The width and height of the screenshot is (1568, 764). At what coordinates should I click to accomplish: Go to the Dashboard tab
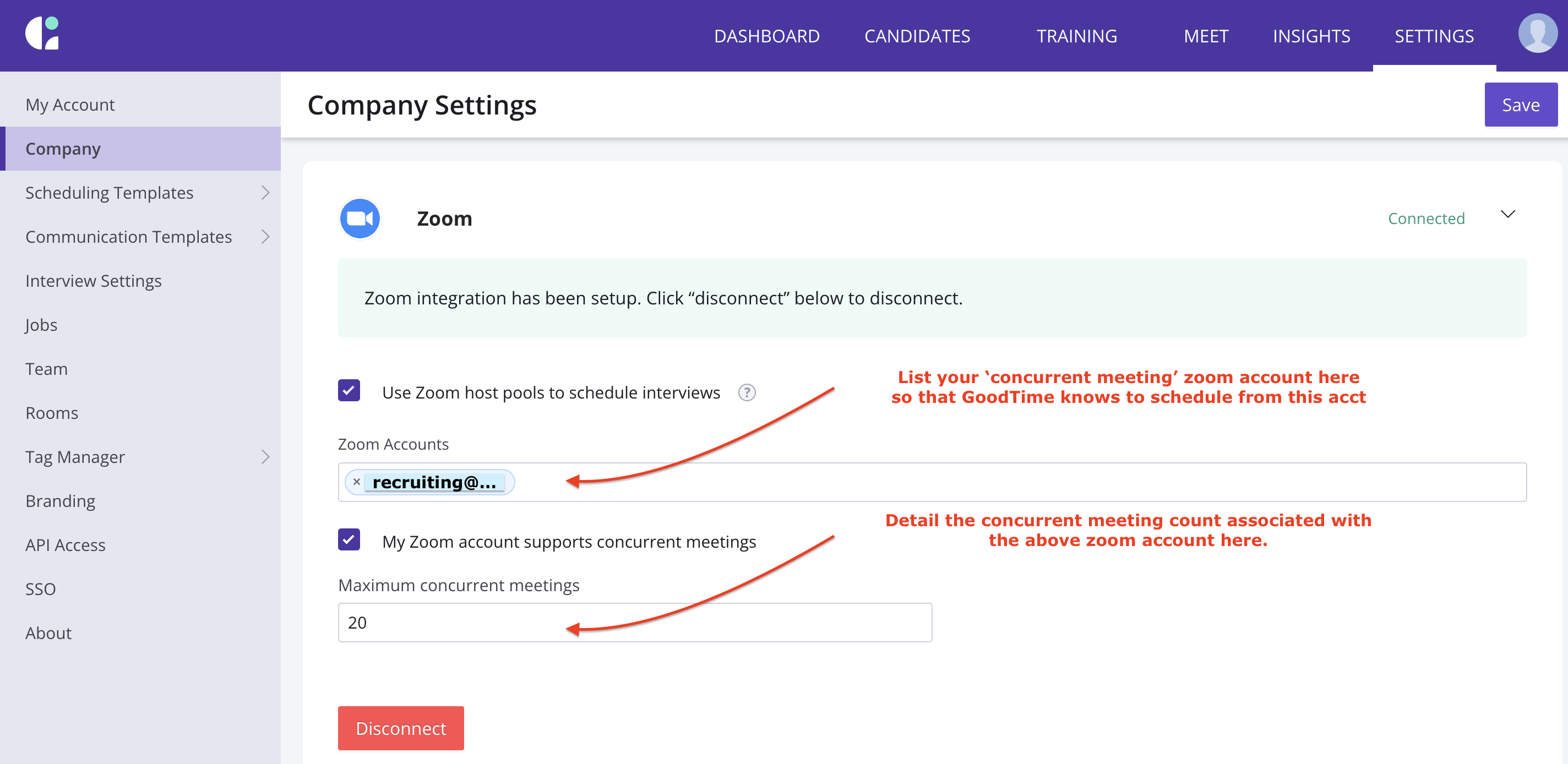(x=766, y=36)
